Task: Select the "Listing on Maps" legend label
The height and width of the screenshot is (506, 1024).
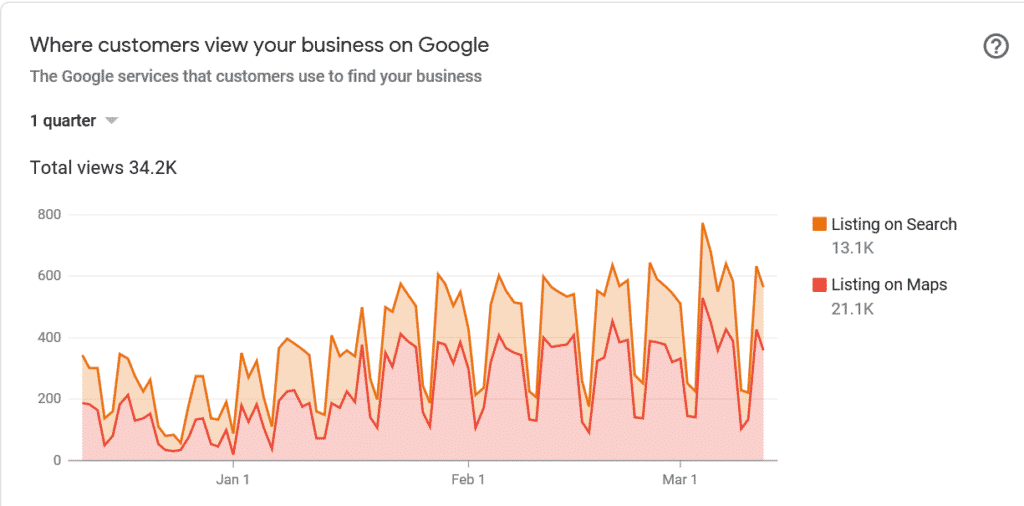Action: click(x=889, y=285)
